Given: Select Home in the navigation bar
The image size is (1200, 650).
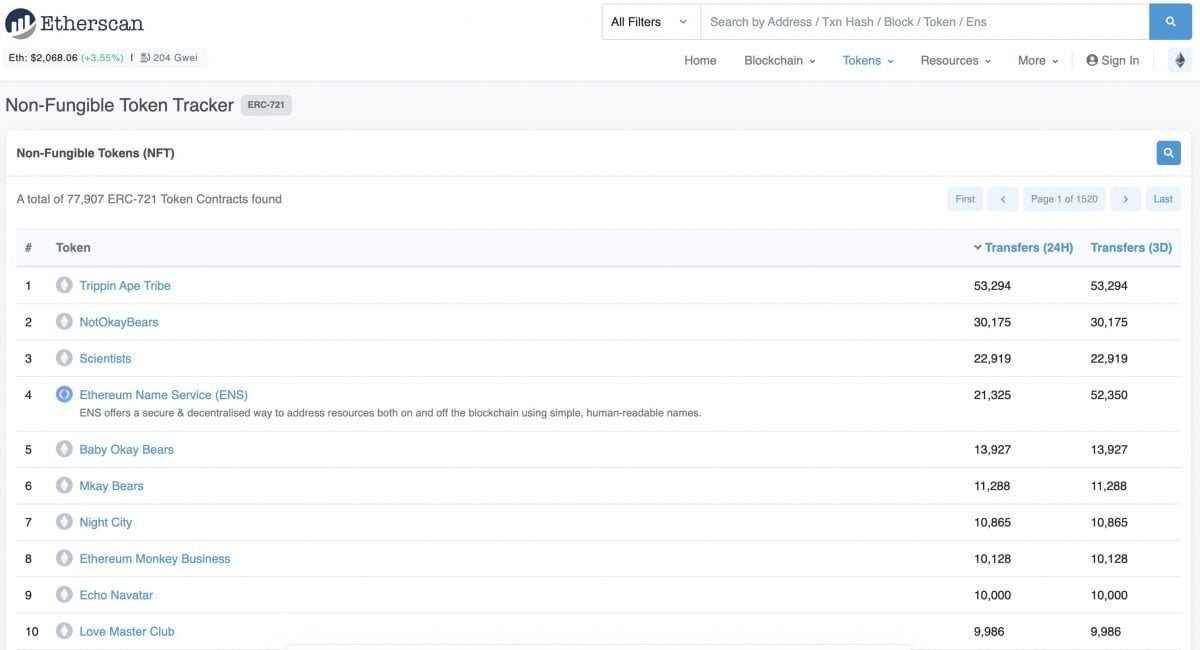Looking at the screenshot, I should pos(700,60).
